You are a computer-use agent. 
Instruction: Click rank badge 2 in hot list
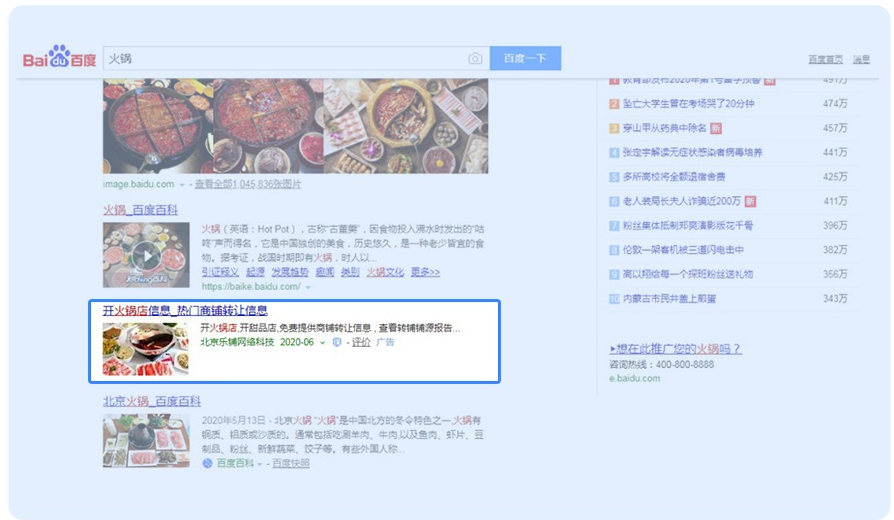[614, 104]
